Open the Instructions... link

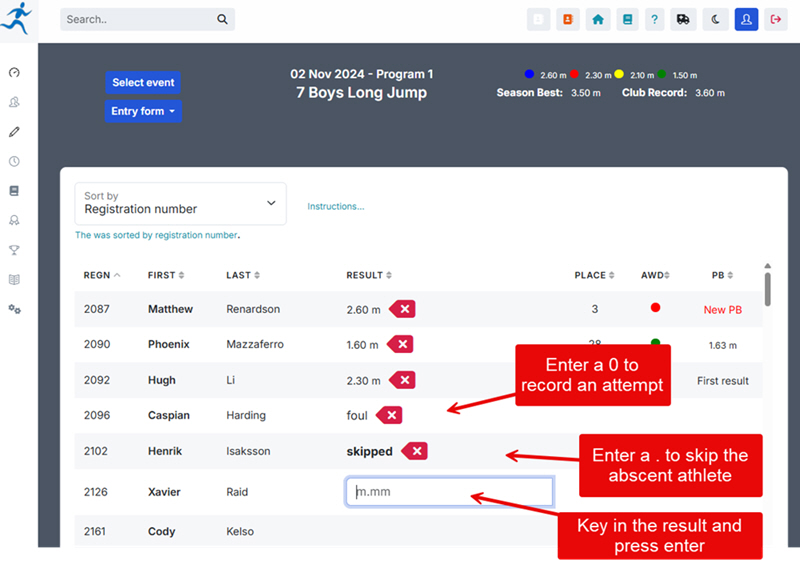(335, 207)
